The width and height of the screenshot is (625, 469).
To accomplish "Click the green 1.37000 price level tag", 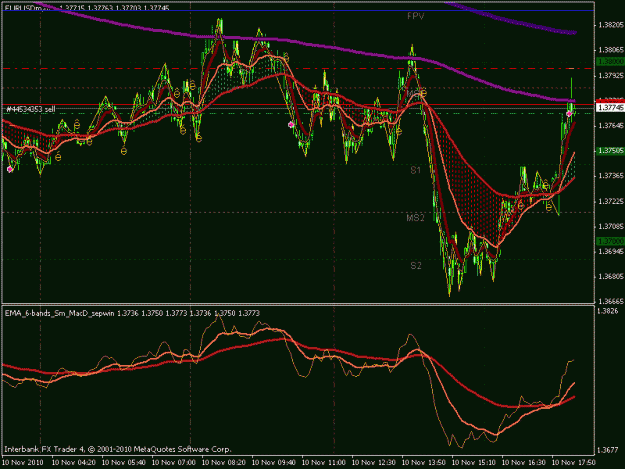I will coord(610,241).
